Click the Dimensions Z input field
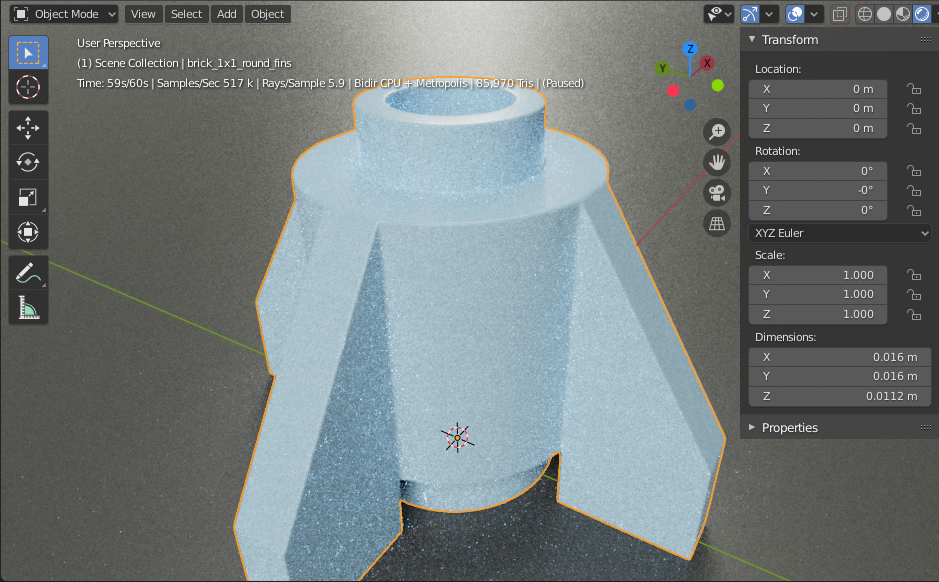 pyautogui.click(x=839, y=396)
